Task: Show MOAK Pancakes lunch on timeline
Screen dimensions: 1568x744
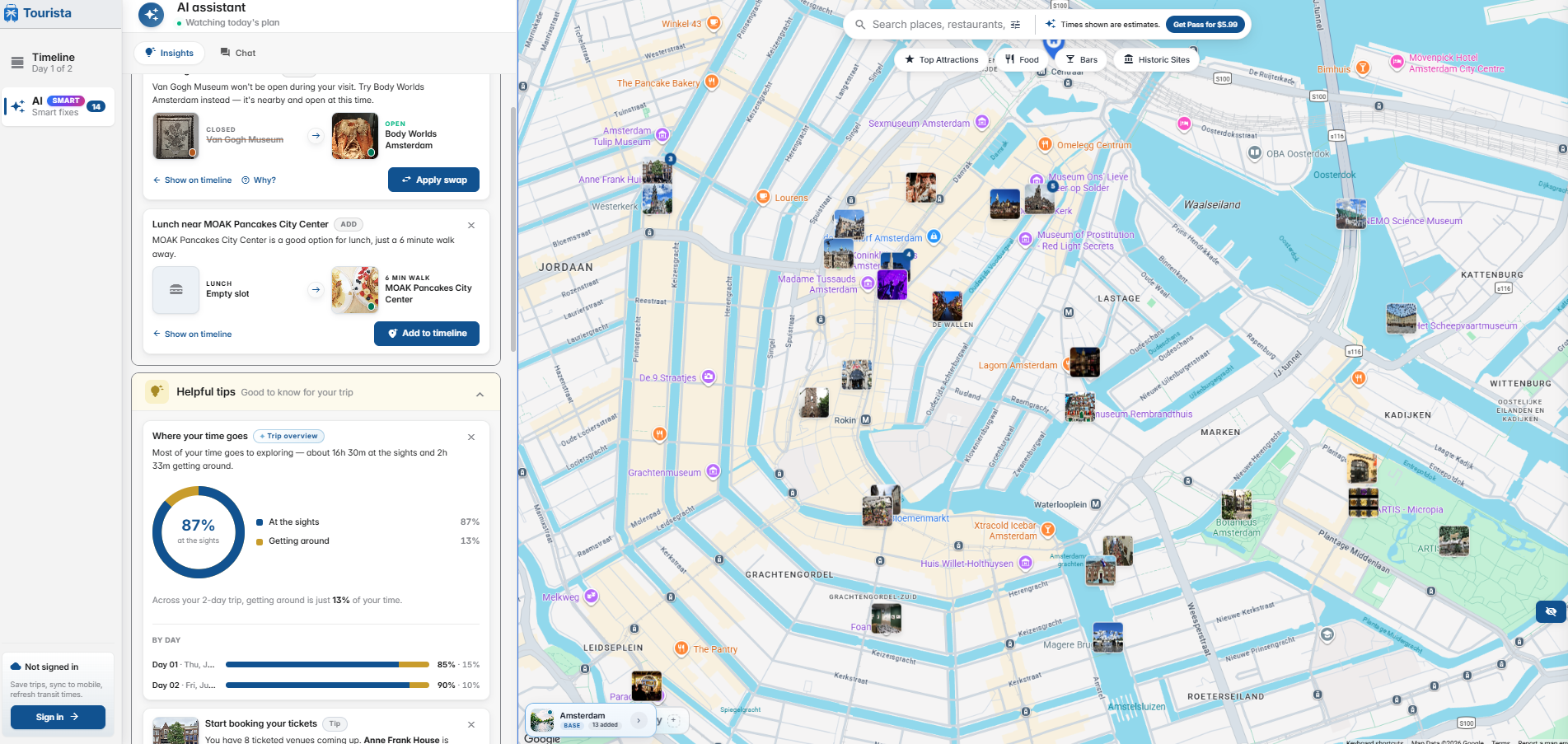Action: point(192,335)
